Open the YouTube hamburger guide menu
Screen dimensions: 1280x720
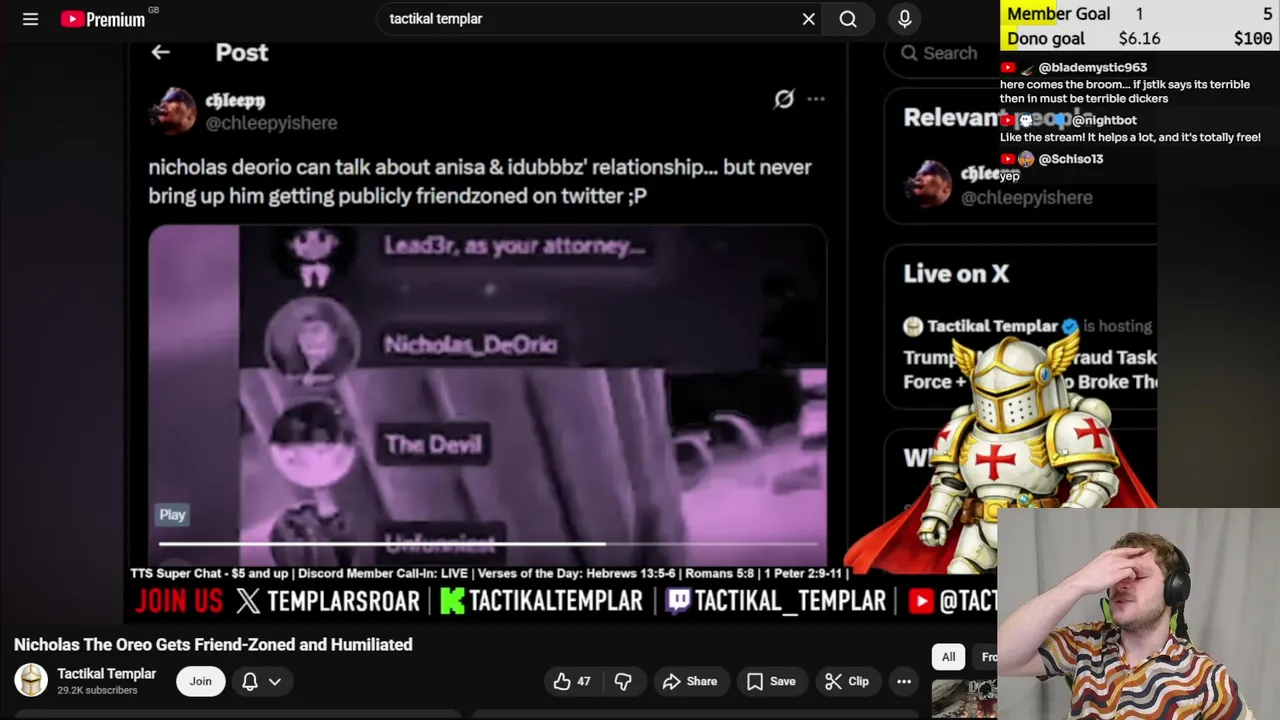coord(30,19)
